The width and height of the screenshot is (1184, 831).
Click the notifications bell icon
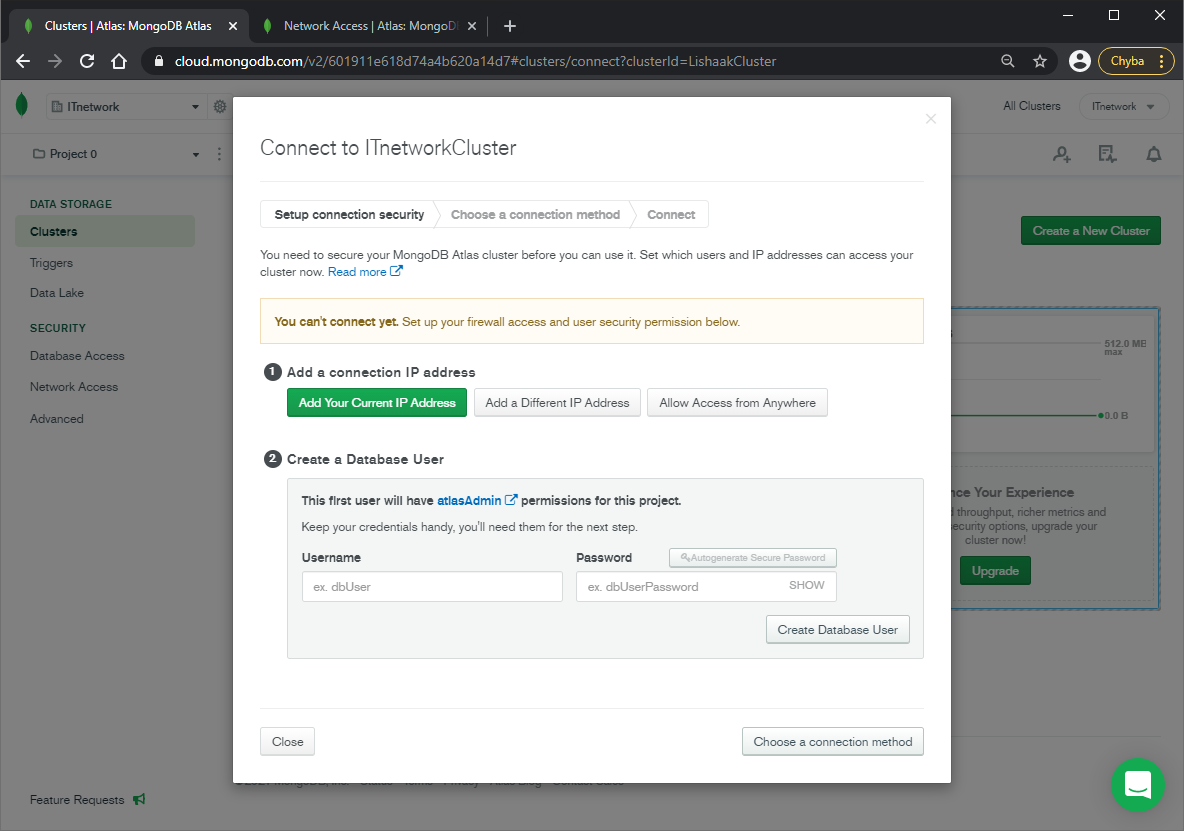(x=1154, y=154)
